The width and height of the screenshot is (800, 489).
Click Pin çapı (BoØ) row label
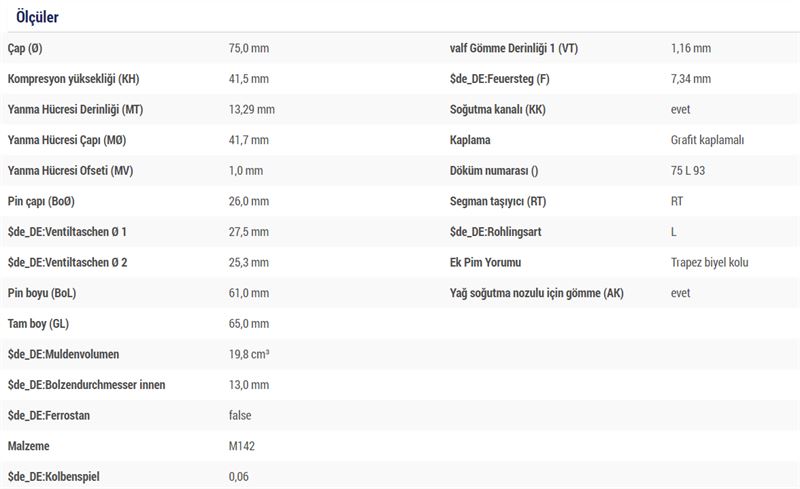click(41, 202)
